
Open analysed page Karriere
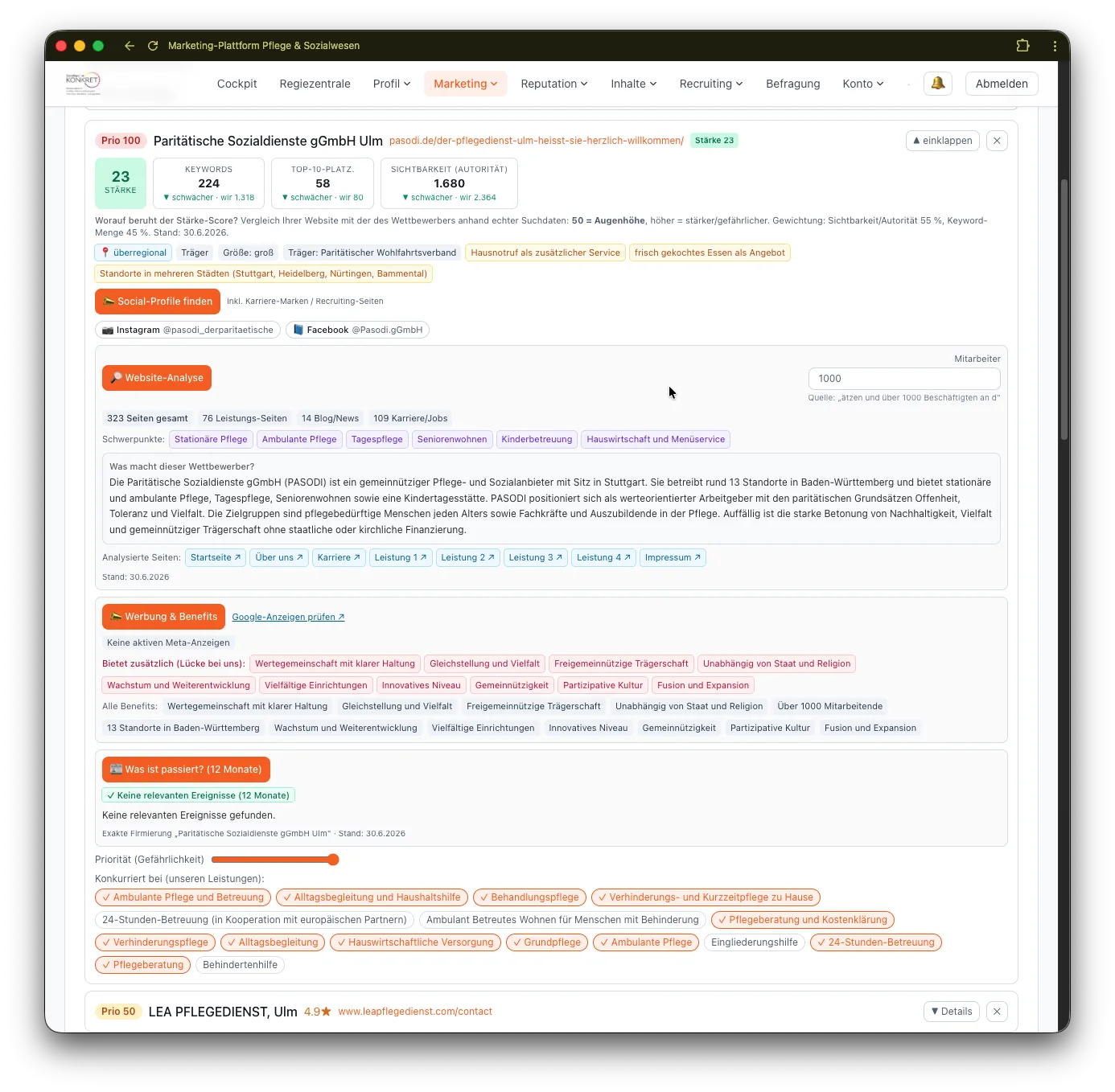pos(339,557)
